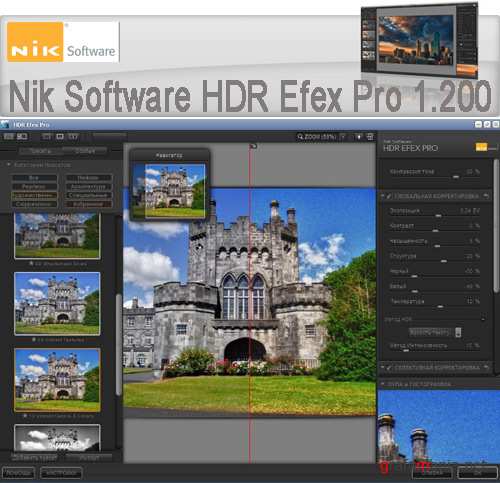This screenshot has height=483, width=500.
Task: Reset the Global Adjustments section
Action: click(486, 196)
